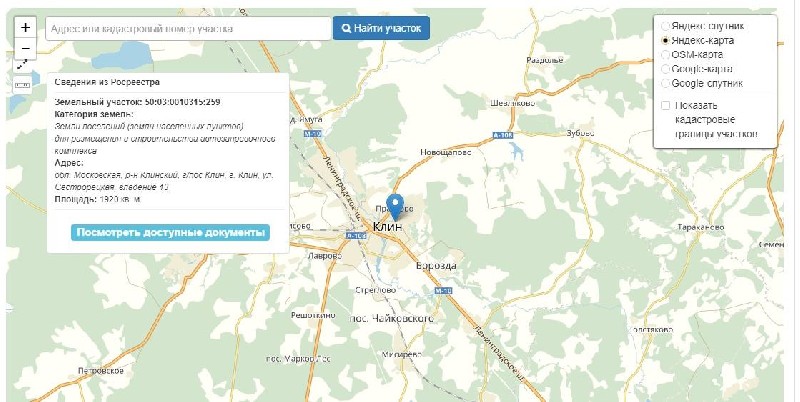Image resolution: width=800 pixels, height=402 pixels.
Task: Select Яндекс спутник map layer
Action: pos(665,26)
